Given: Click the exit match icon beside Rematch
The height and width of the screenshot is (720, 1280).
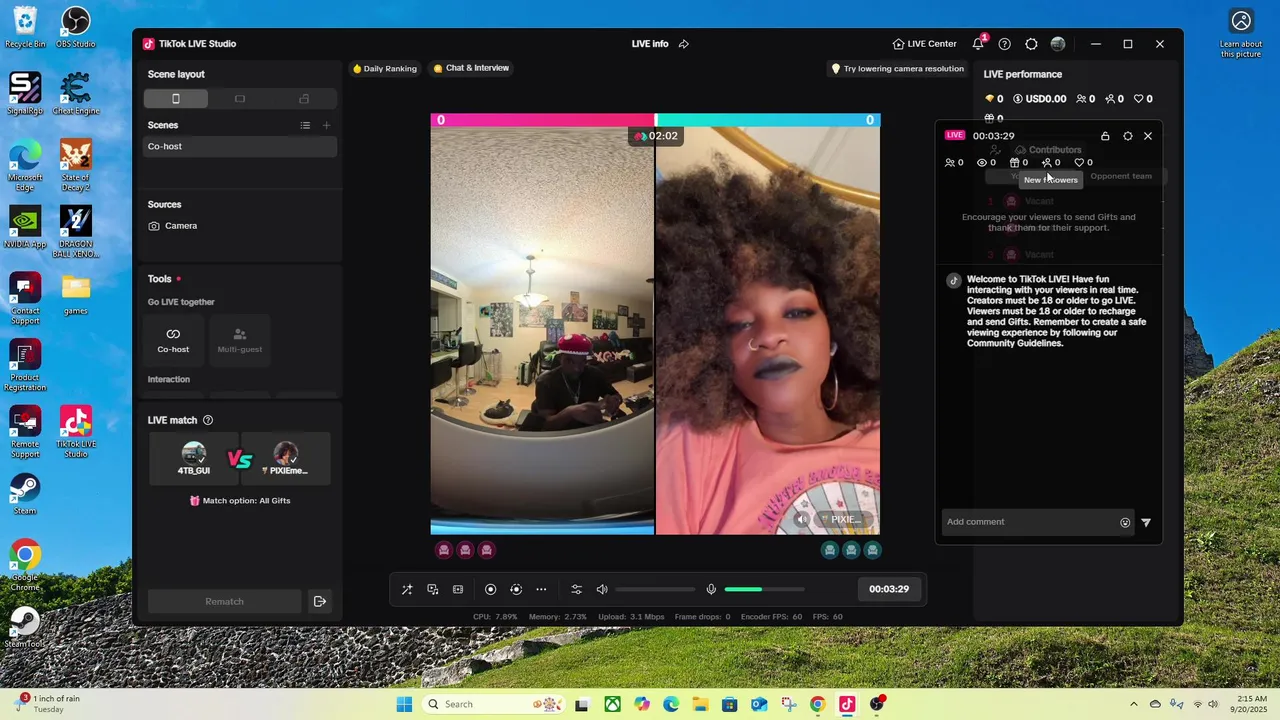Looking at the screenshot, I should click(x=320, y=601).
